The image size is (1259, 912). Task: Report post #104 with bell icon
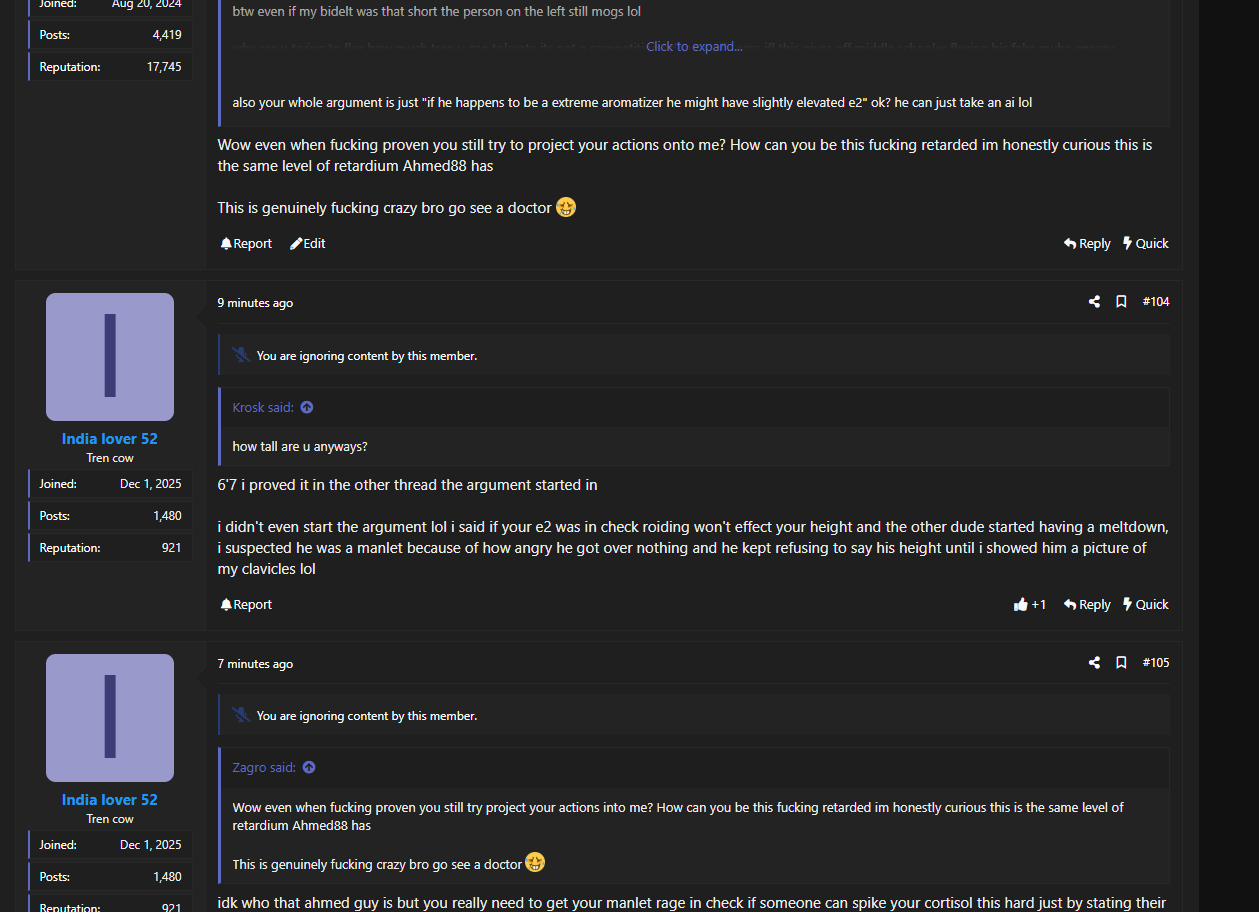[246, 605]
